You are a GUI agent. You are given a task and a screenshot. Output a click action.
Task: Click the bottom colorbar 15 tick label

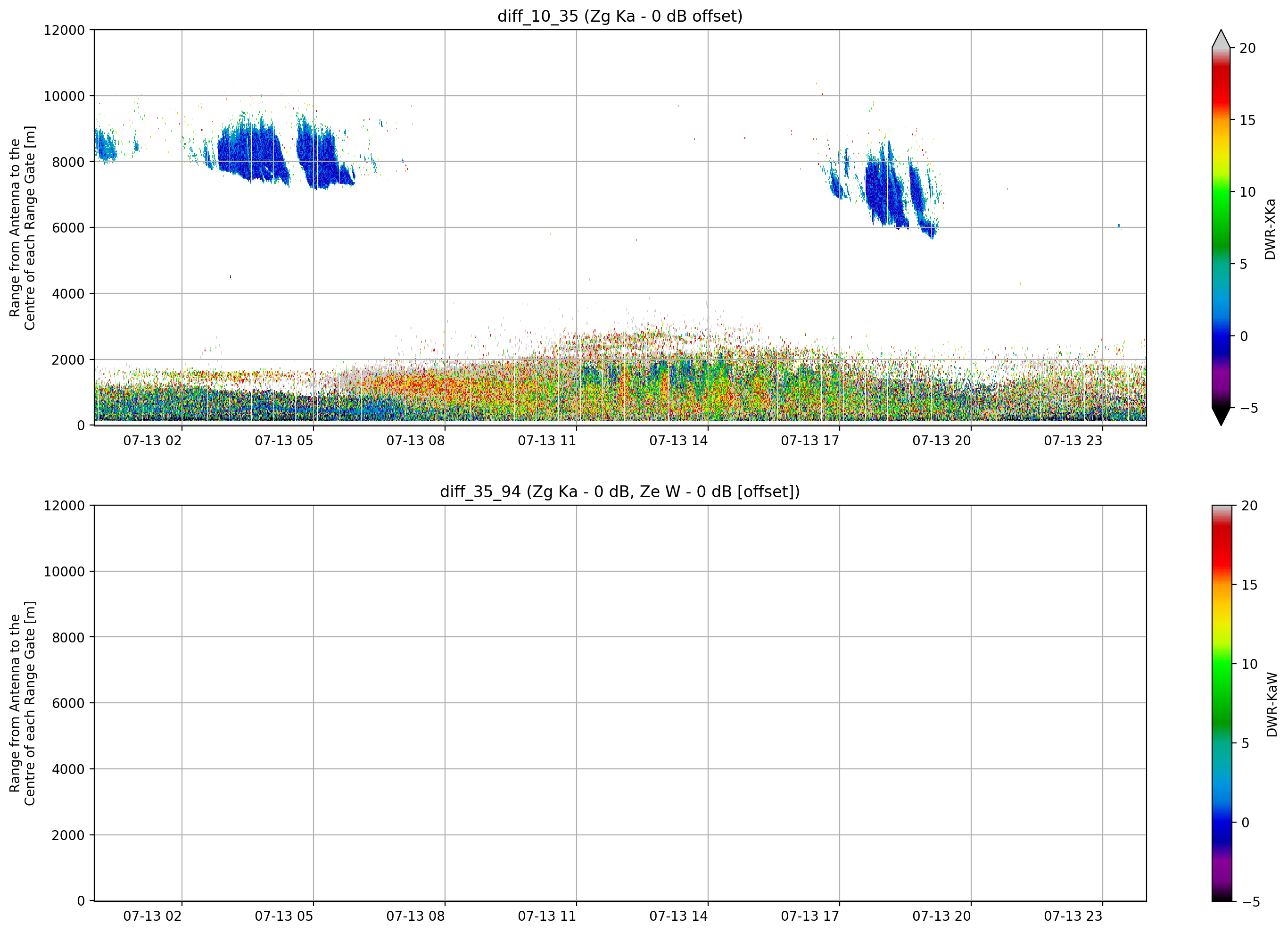pyautogui.click(x=1249, y=585)
